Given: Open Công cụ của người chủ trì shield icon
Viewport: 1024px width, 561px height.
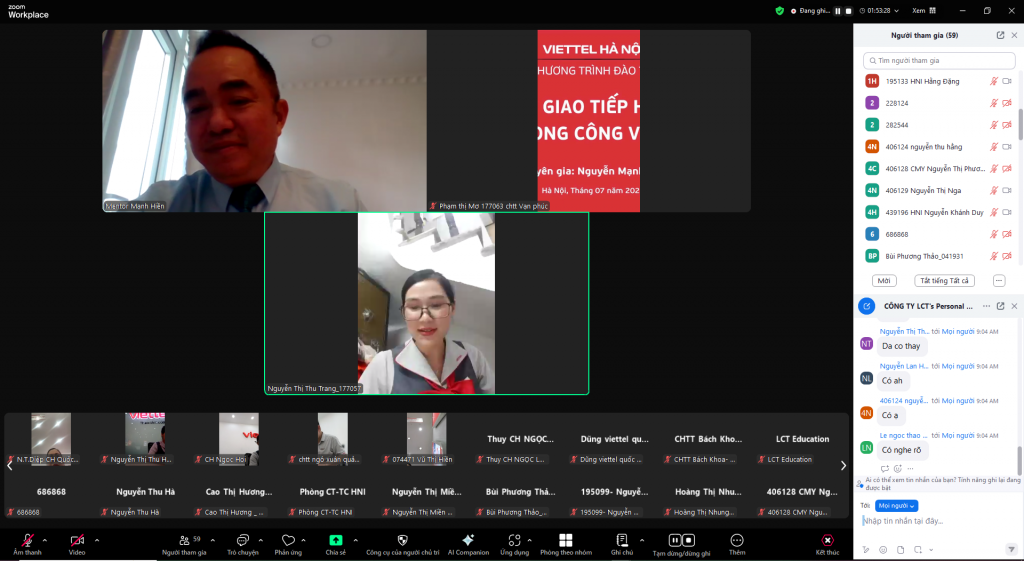Looking at the screenshot, I should [403, 540].
